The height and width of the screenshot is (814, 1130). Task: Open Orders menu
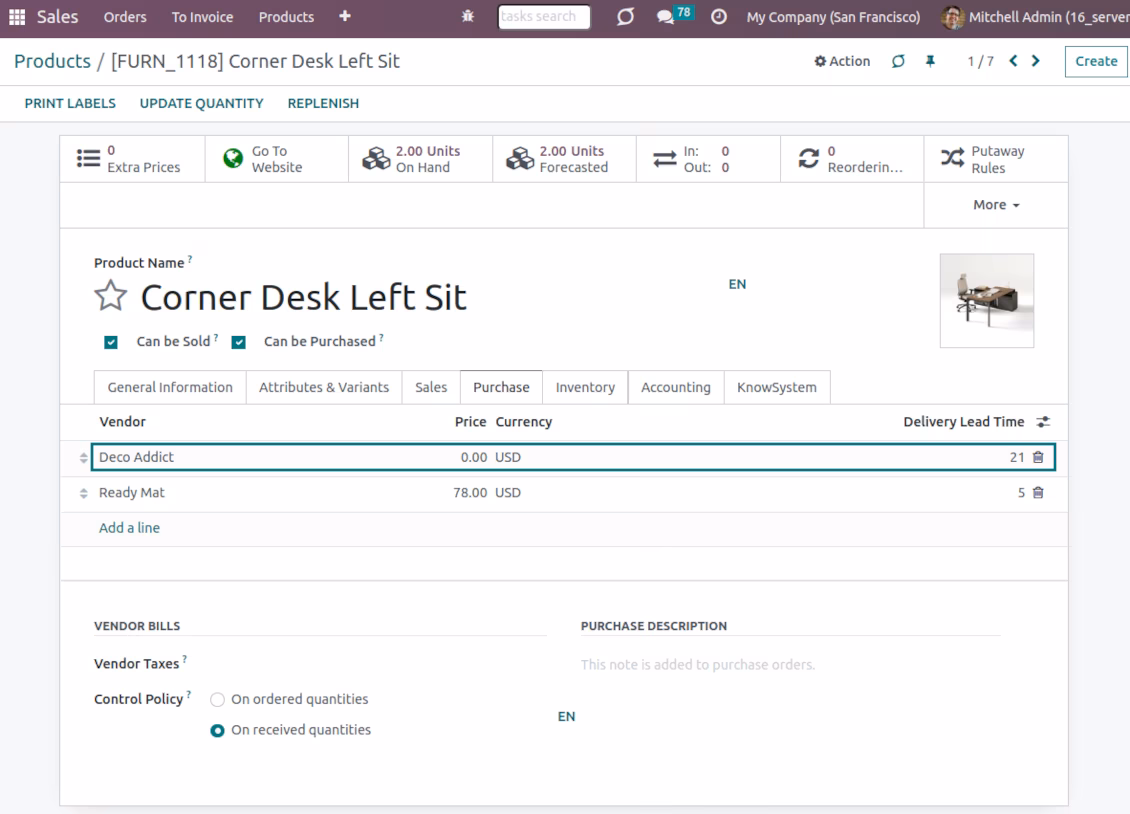pyautogui.click(x=125, y=17)
